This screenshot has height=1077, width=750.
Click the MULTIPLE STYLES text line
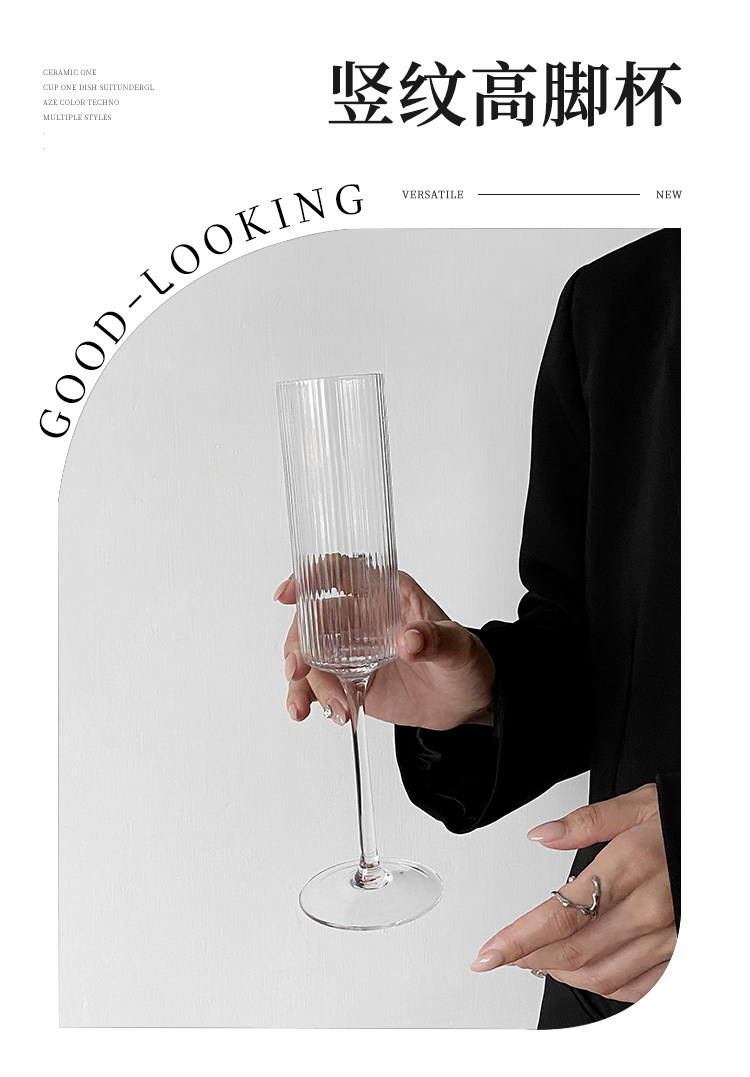pos(77,117)
